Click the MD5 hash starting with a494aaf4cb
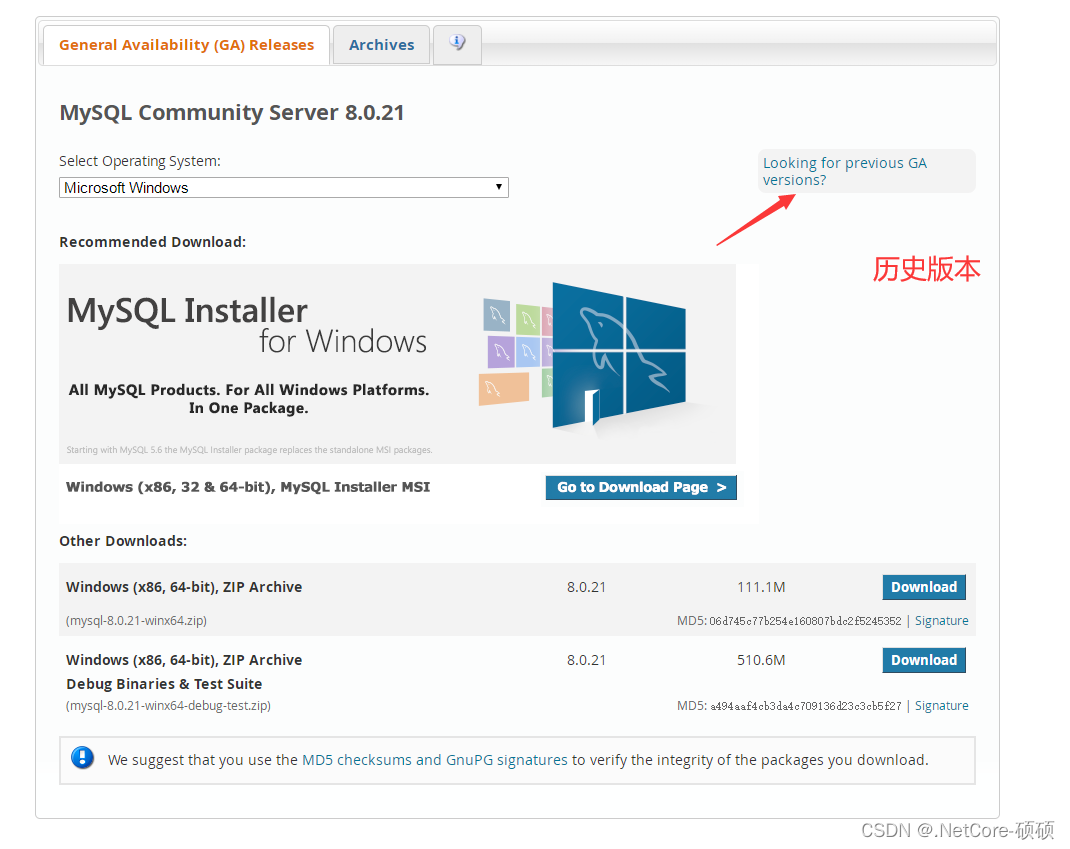 pyautogui.click(x=805, y=706)
